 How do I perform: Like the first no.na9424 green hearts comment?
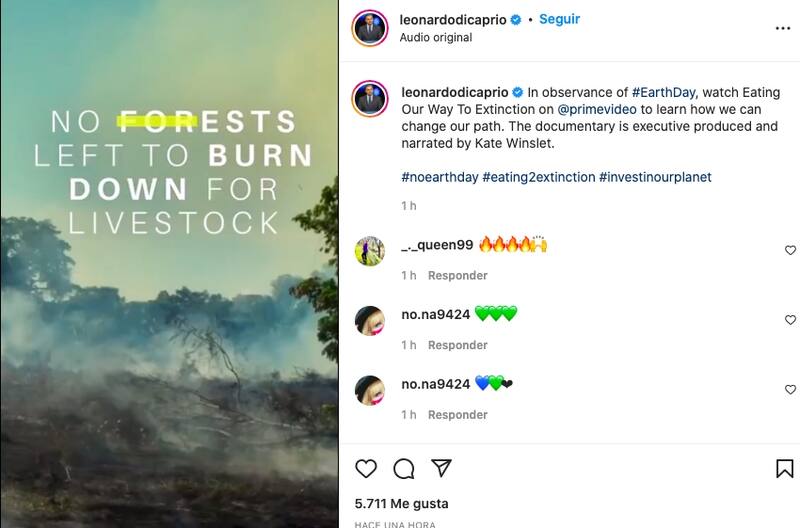tap(790, 320)
